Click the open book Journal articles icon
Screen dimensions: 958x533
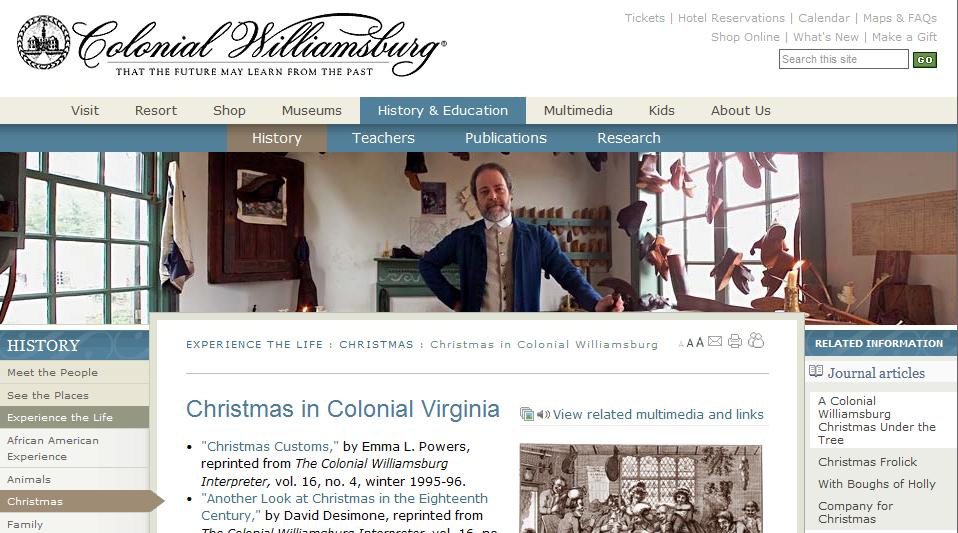[x=816, y=371]
